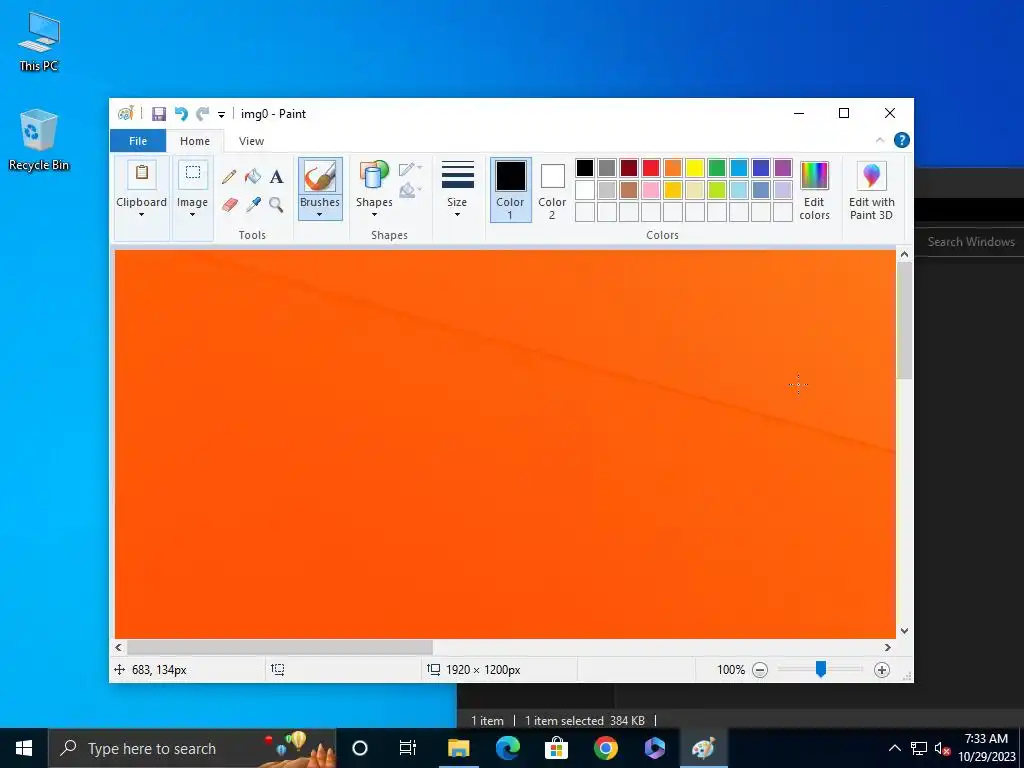Select Color 1 foreground swatch
1024x768 pixels.
coord(510,190)
